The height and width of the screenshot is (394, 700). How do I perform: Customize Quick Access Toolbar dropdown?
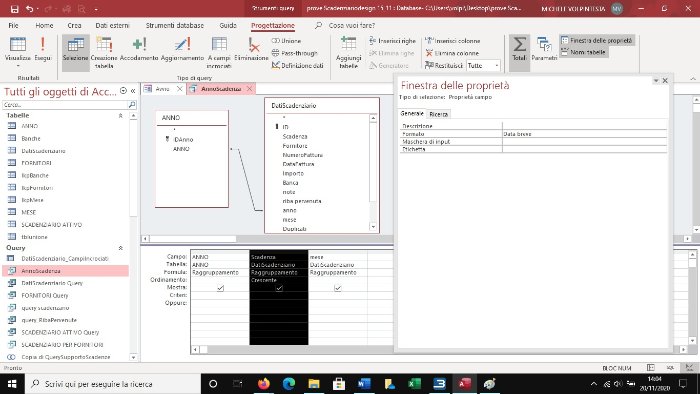click(x=96, y=8)
